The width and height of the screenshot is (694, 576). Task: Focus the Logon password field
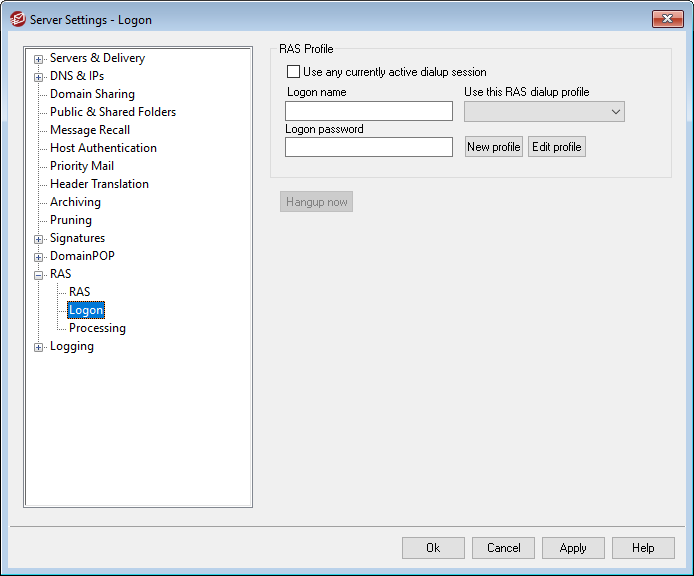[x=368, y=147]
